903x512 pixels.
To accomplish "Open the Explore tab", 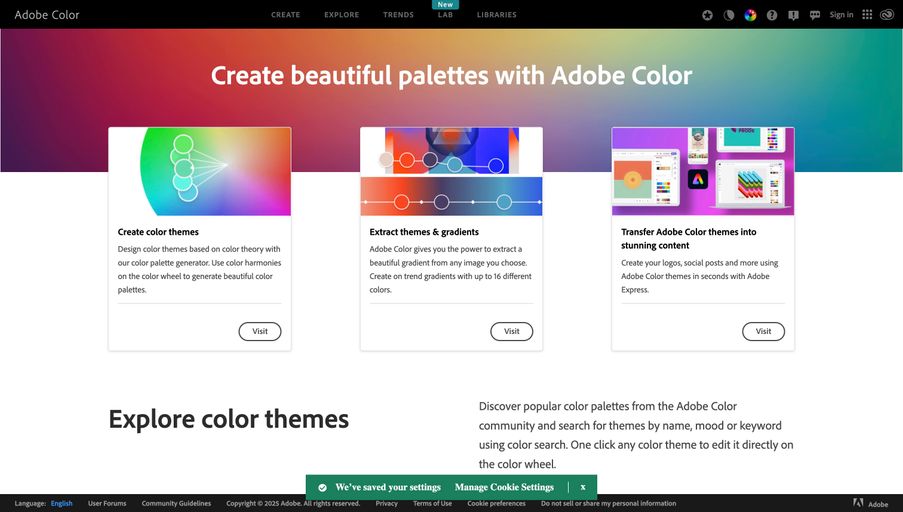I will [342, 15].
